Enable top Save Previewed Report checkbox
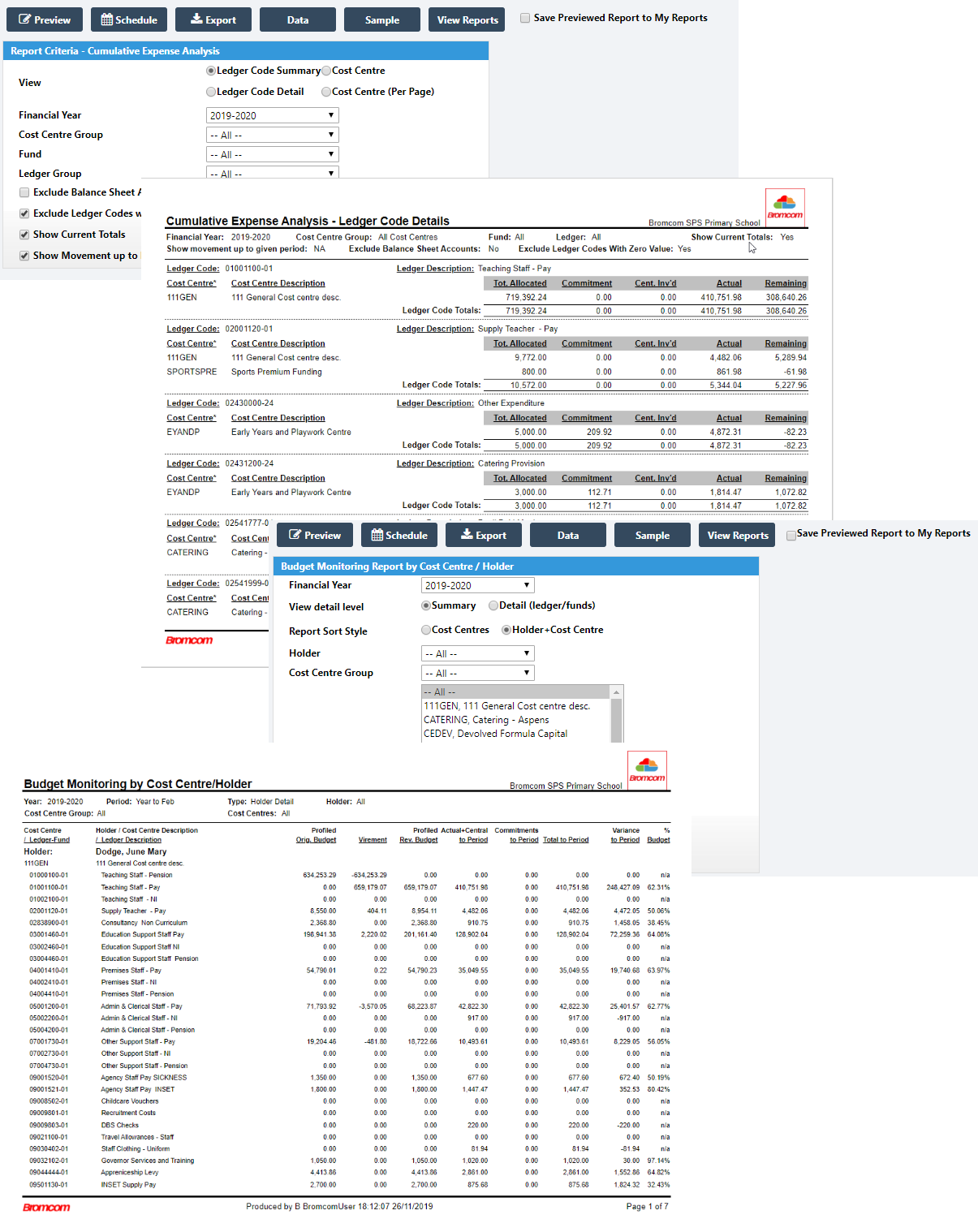 click(x=525, y=18)
